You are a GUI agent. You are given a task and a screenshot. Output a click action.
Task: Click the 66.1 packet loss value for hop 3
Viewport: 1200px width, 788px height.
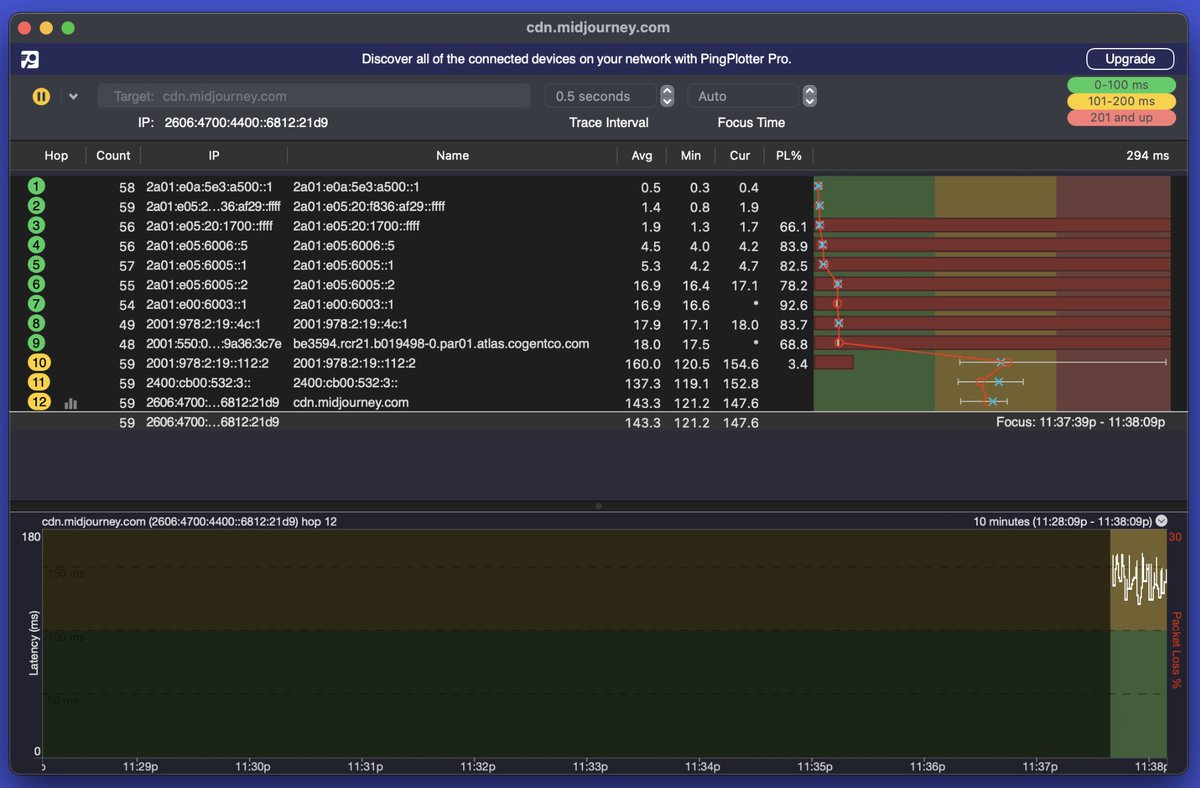pyautogui.click(x=793, y=227)
